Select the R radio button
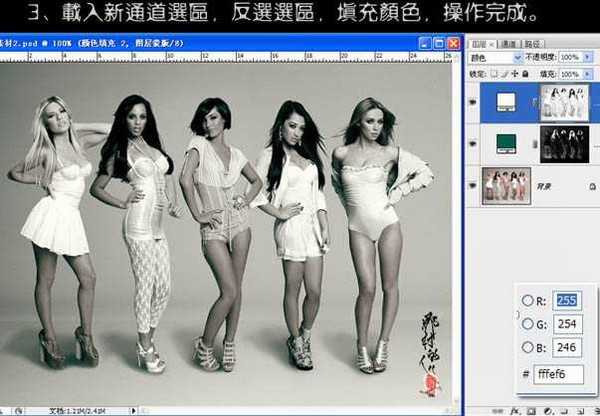The image size is (600, 416). tap(527, 300)
